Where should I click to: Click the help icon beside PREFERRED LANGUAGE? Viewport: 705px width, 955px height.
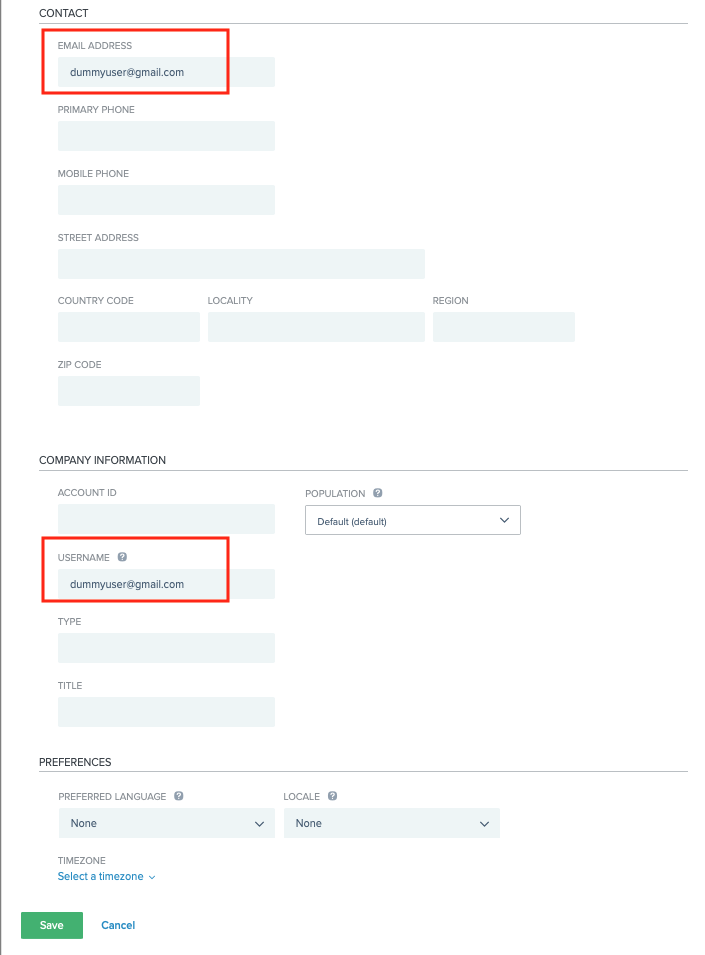coord(178,795)
